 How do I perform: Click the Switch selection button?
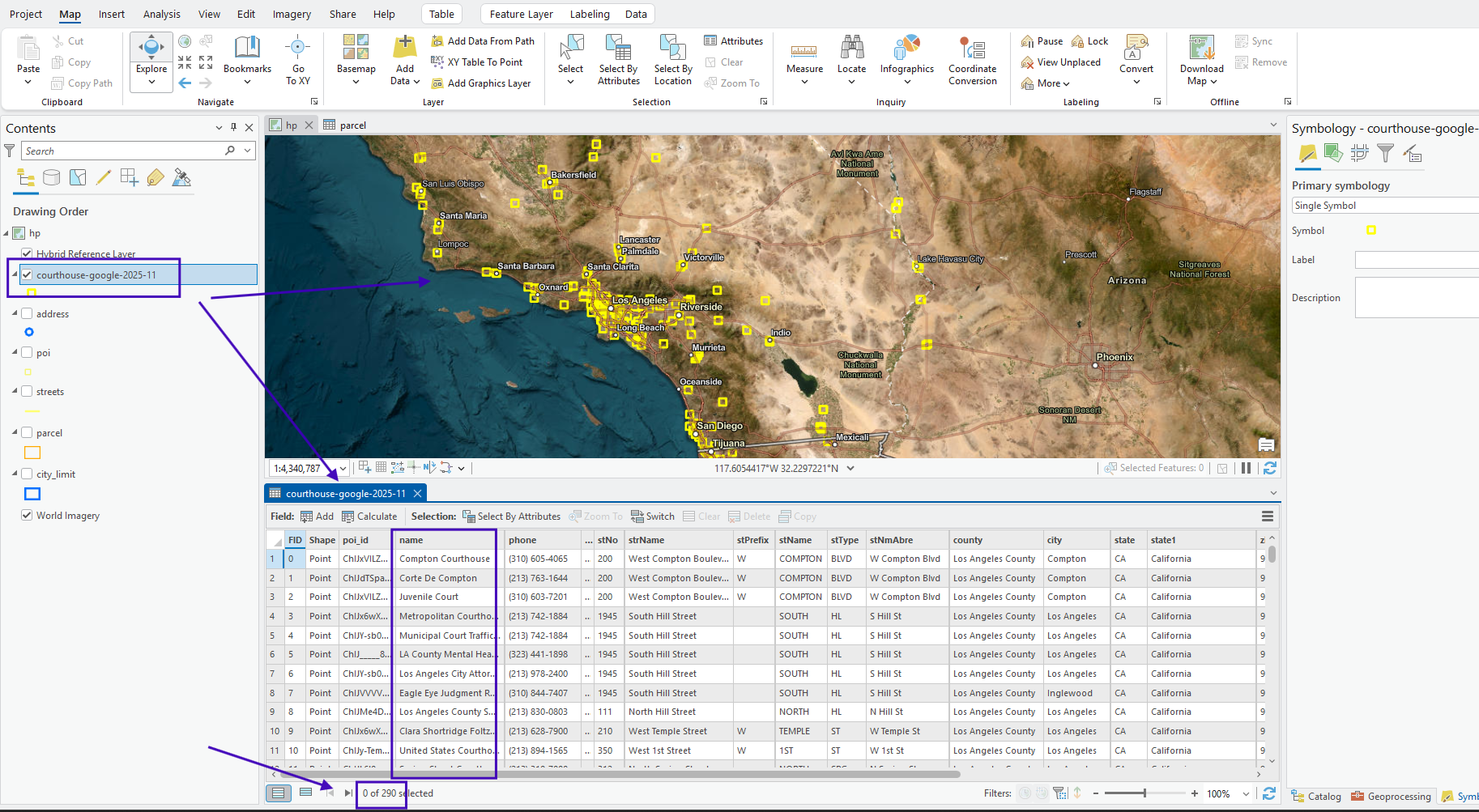(x=653, y=517)
